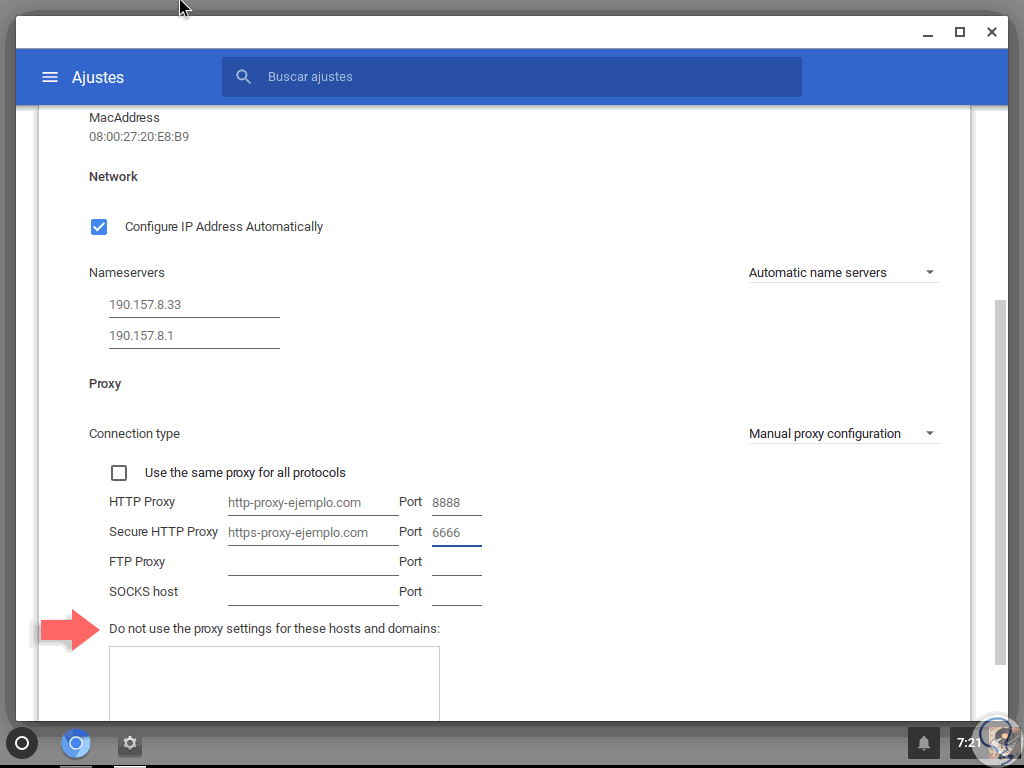Click the first nameserver field 190.157.8.33

point(194,305)
